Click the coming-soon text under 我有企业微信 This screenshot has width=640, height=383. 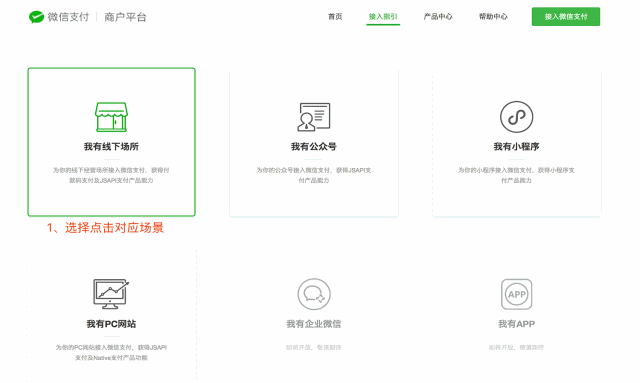pyautogui.click(x=313, y=347)
